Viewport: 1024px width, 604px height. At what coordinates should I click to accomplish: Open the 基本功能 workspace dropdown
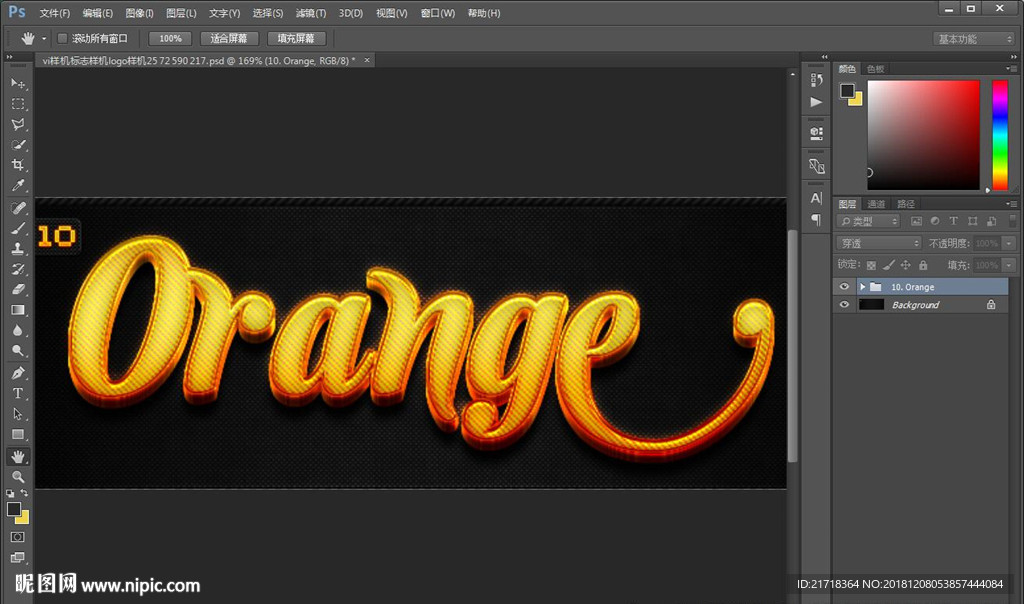click(974, 39)
